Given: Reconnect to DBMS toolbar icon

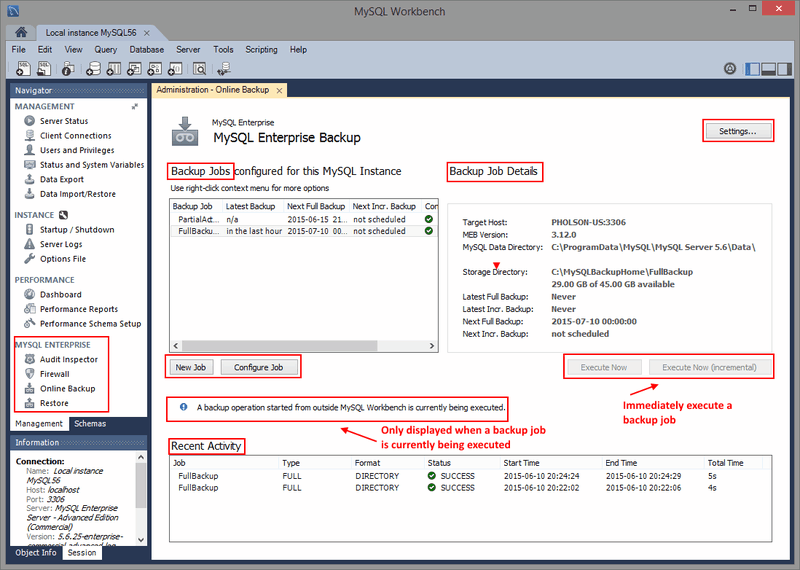Looking at the screenshot, I should pyautogui.click(x=223, y=68).
